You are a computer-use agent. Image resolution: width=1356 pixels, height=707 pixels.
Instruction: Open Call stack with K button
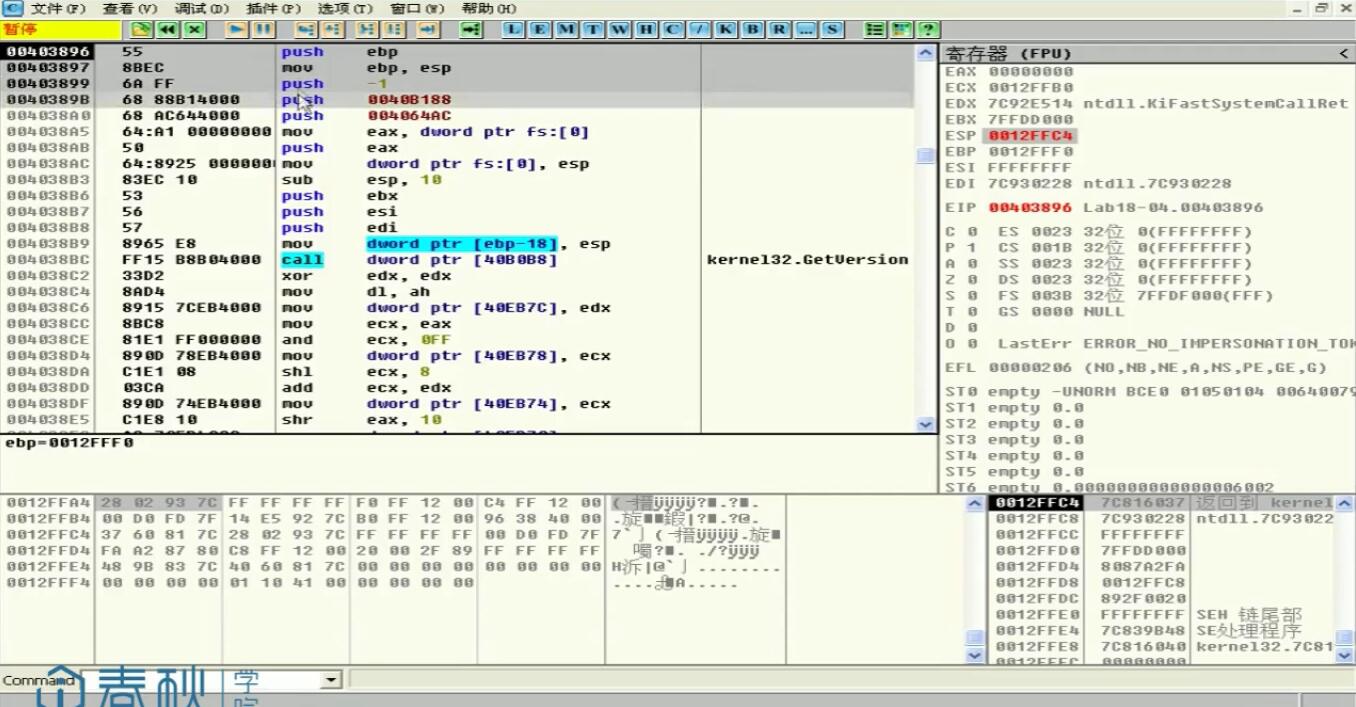point(726,29)
